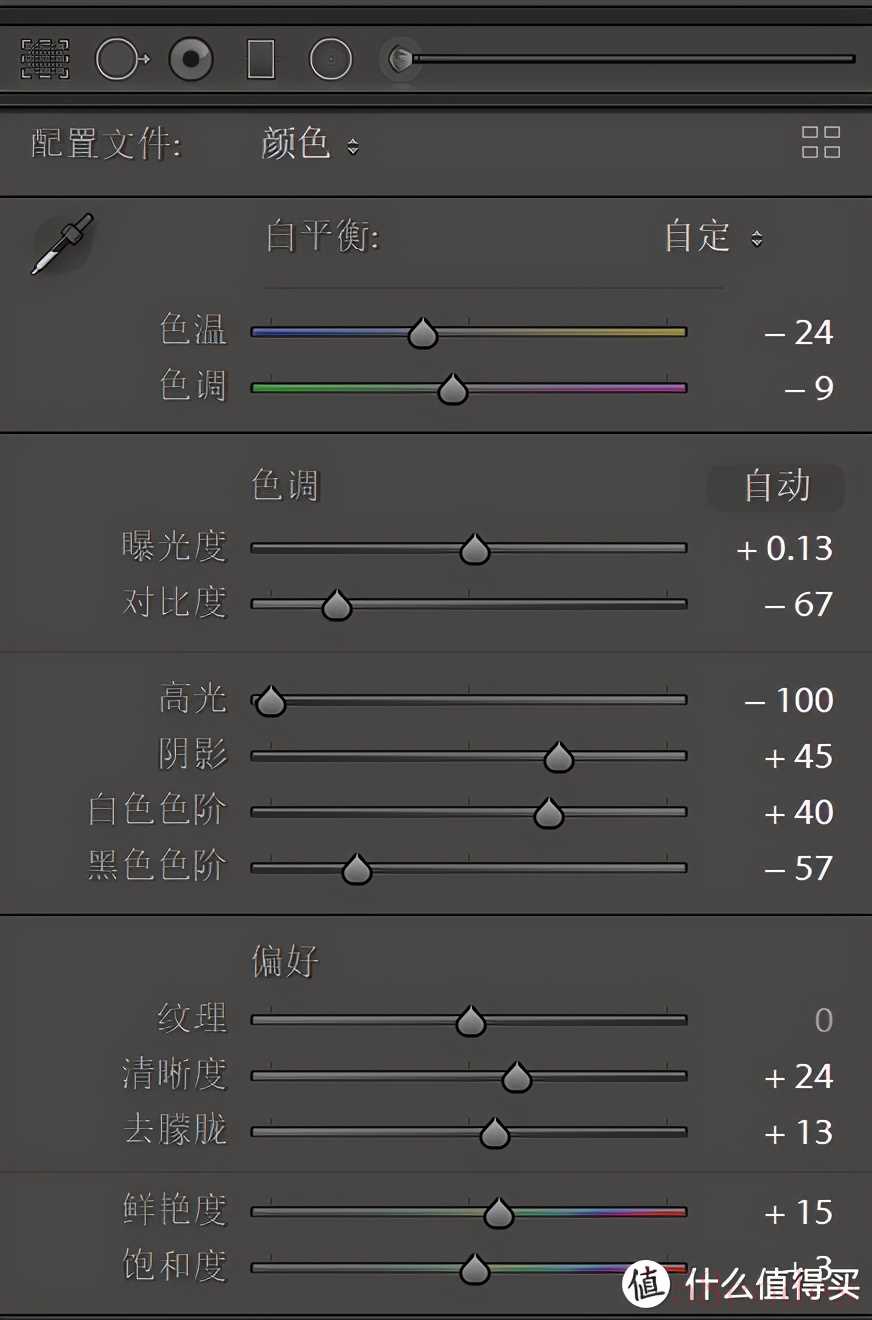Click the 色温 temperature slider handle
Image resolution: width=872 pixels, height=1320 pixels.
click(423, 334)
